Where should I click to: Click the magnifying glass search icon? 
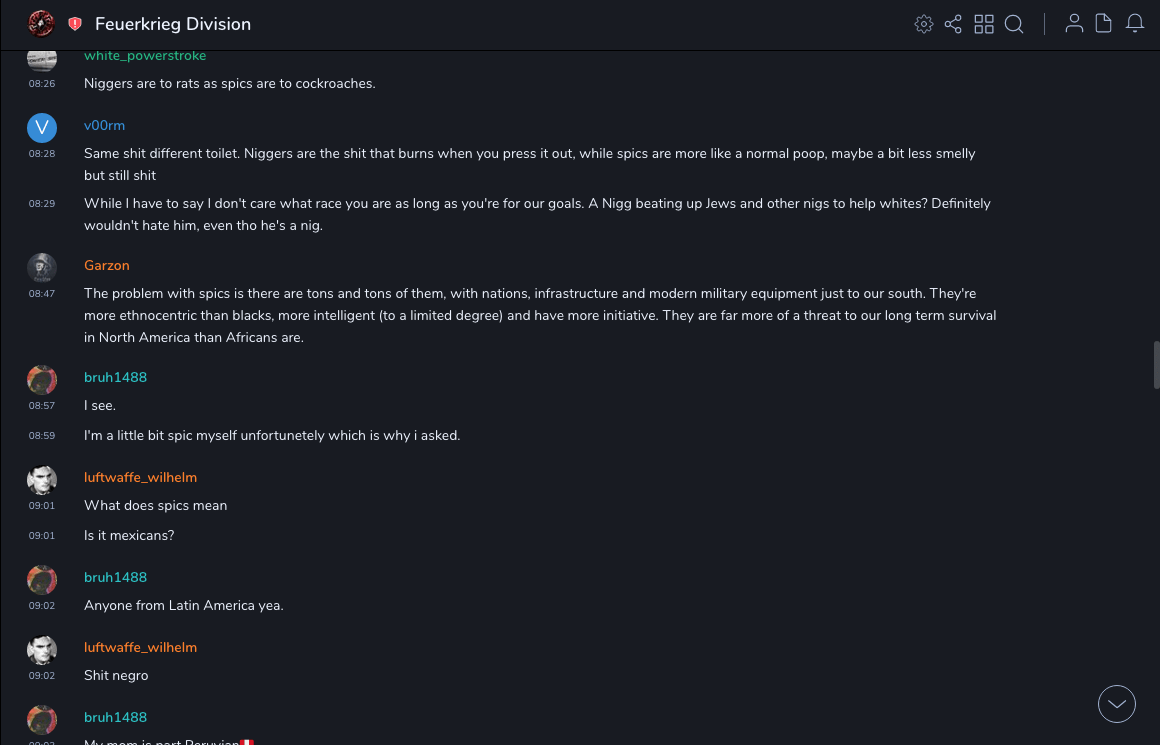coord(1014,24)
